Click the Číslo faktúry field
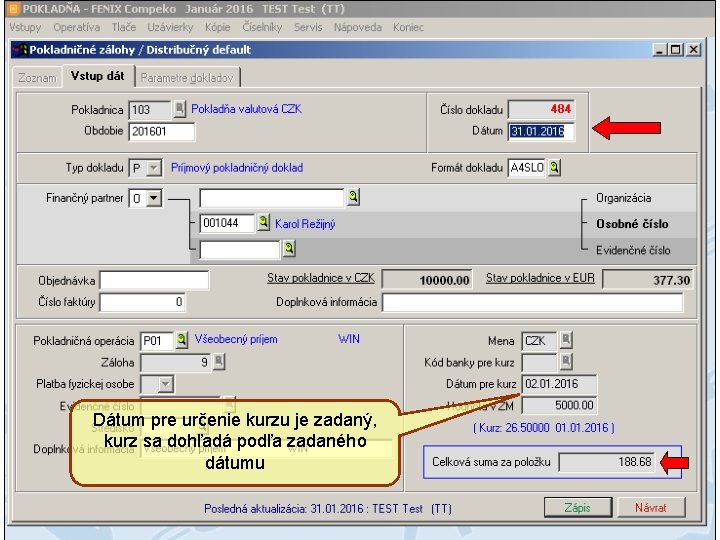This screenshot has height=540, width=720. (143, 302)
